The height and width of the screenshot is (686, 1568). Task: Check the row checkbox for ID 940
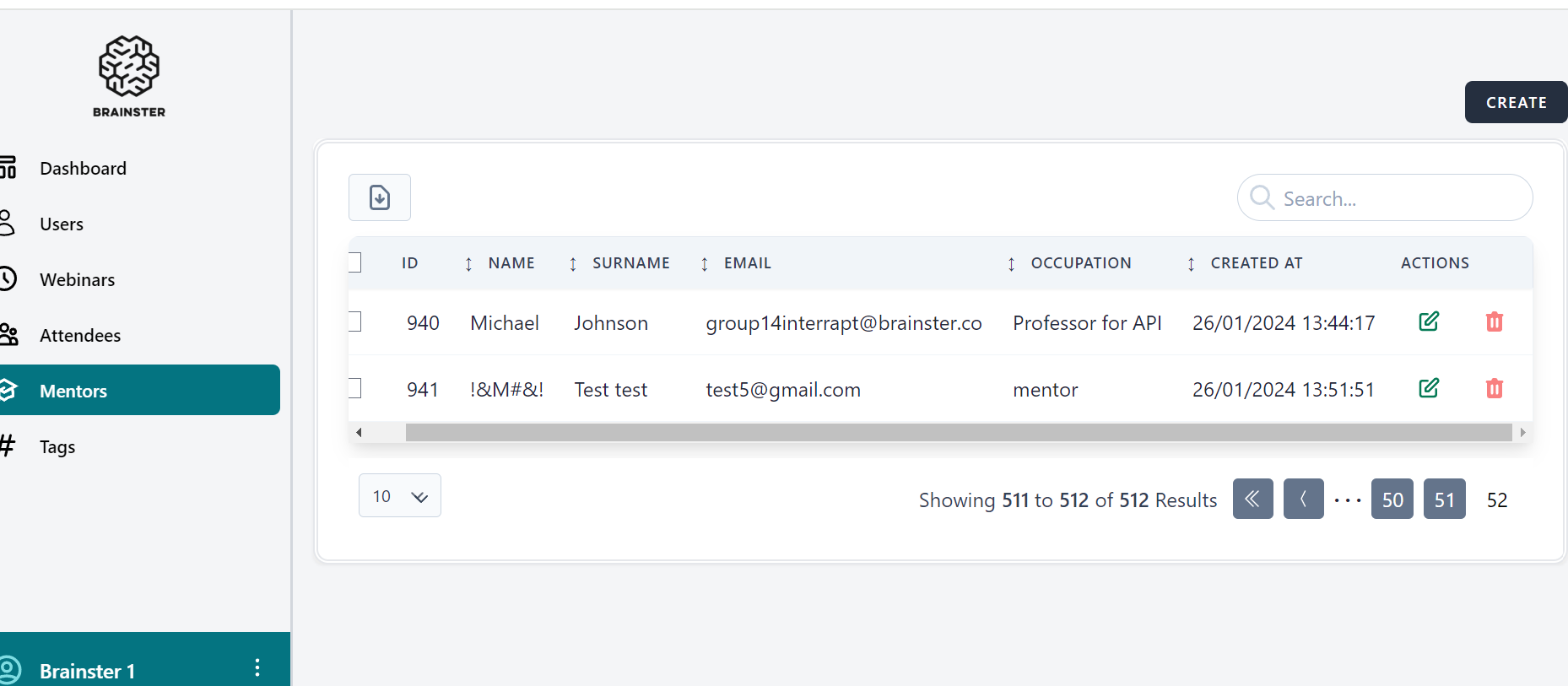[x=355, y=321]
